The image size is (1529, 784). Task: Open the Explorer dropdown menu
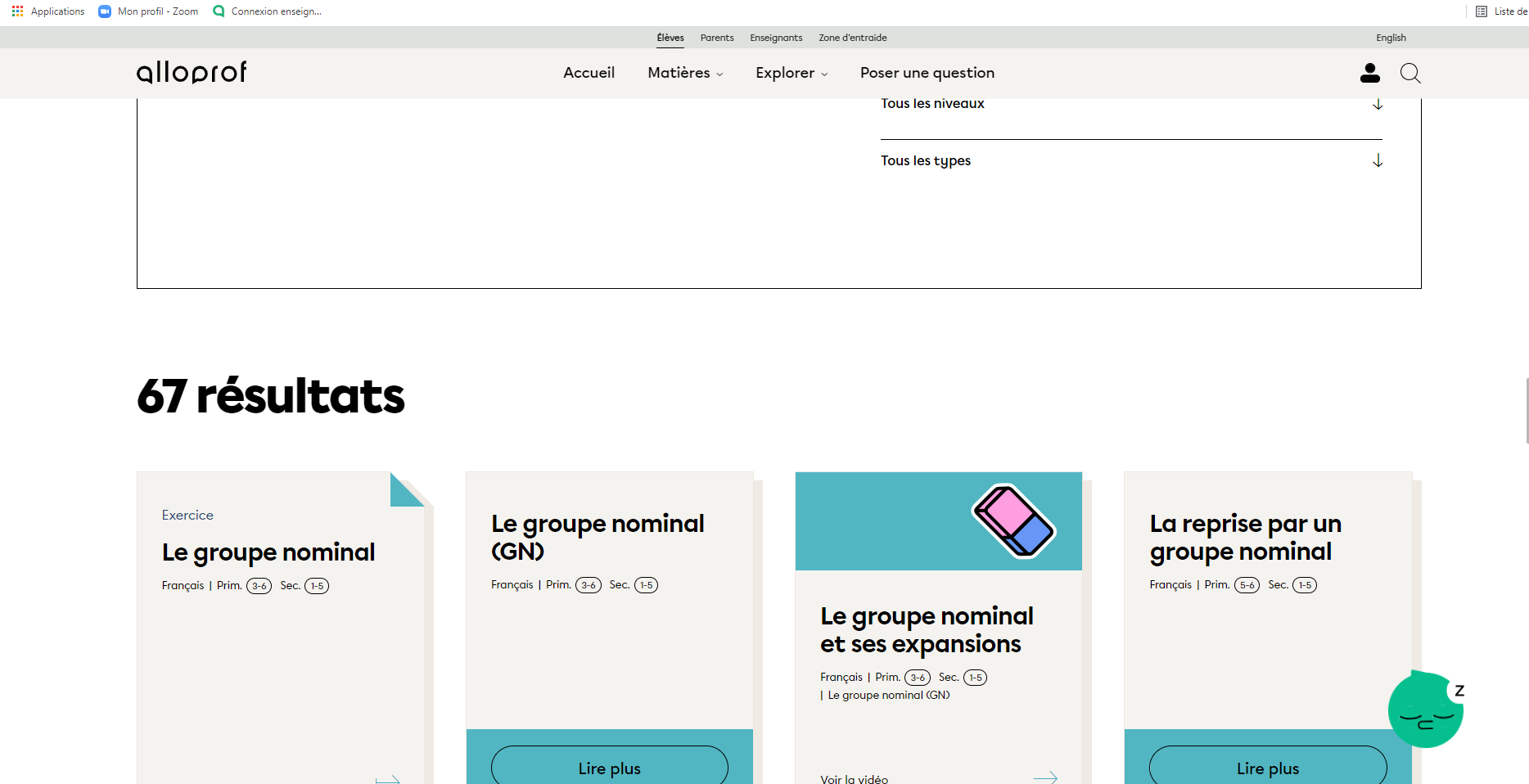[791, 73]
